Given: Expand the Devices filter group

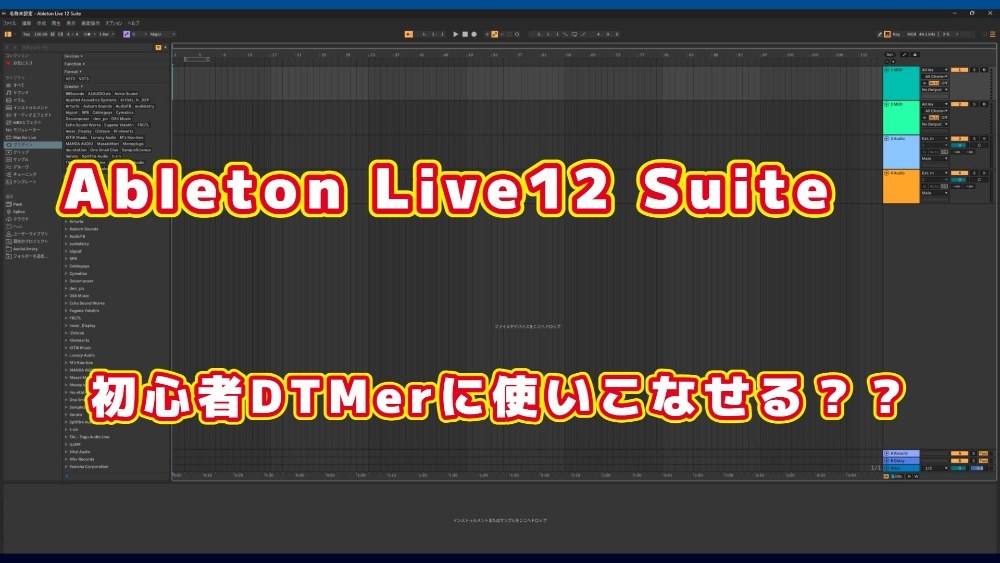Looking at the screenshot, I should tap(73, 56).
